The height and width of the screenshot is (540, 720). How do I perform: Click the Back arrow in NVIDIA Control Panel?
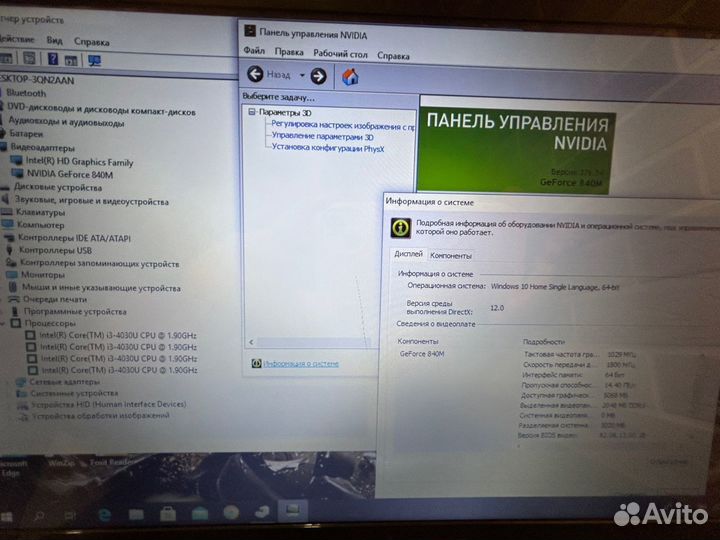coord(255,74)
